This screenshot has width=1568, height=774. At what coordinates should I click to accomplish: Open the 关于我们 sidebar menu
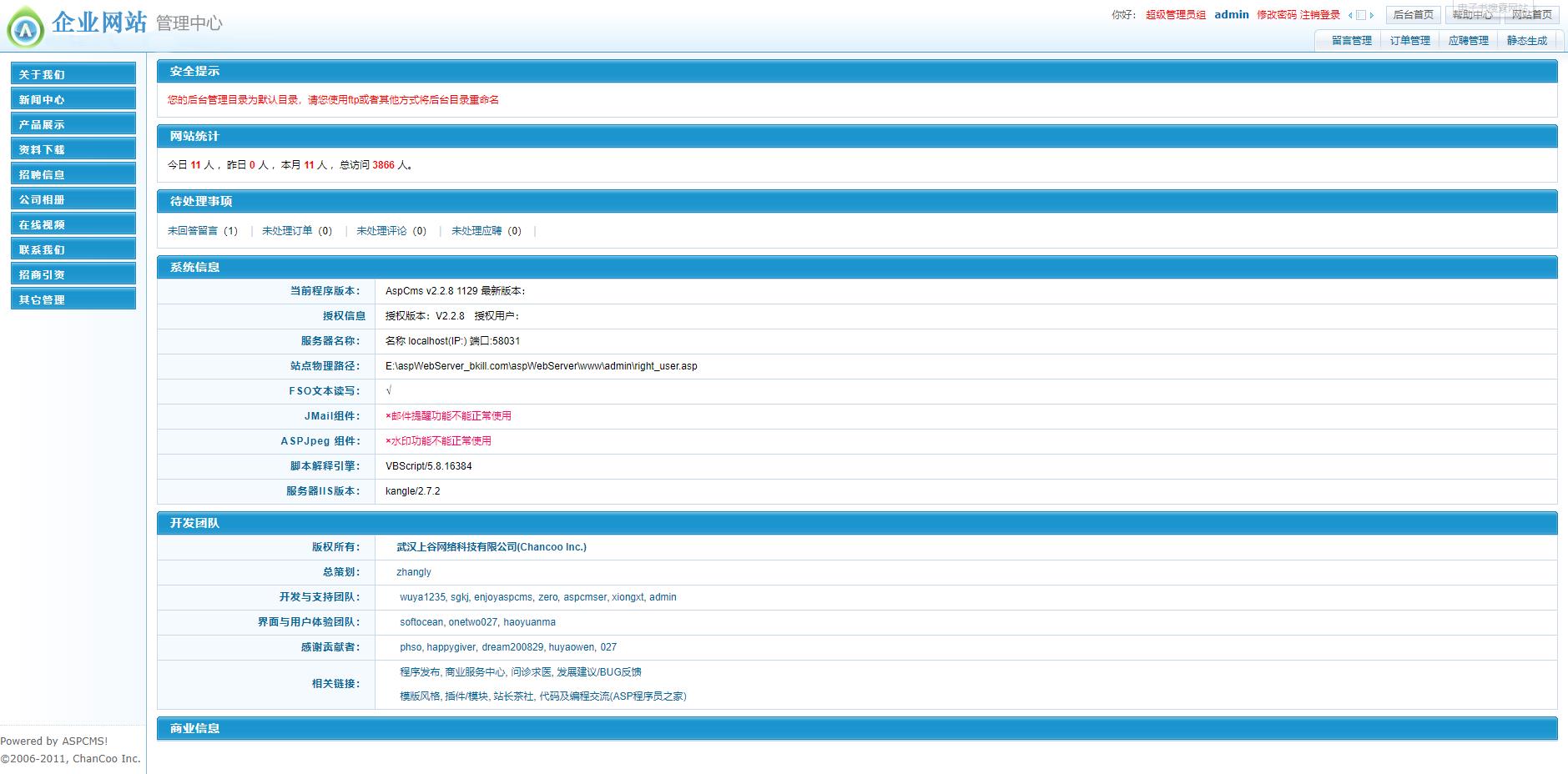(73, 73)
